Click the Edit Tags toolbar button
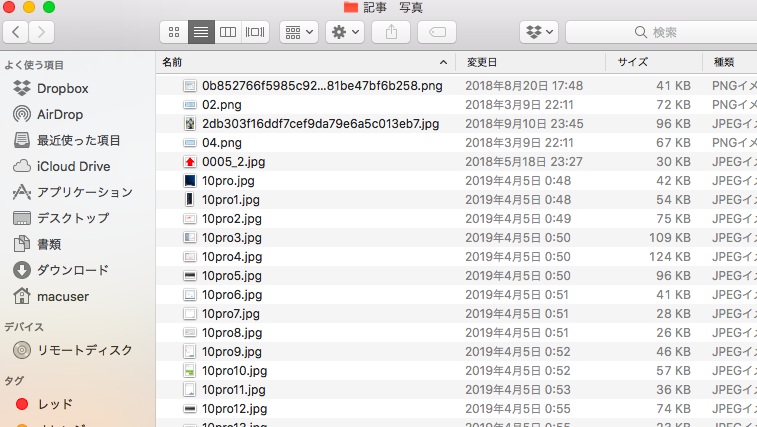Image resolution: width=757 pixels, height=427 pixels. tap(437, 32)
